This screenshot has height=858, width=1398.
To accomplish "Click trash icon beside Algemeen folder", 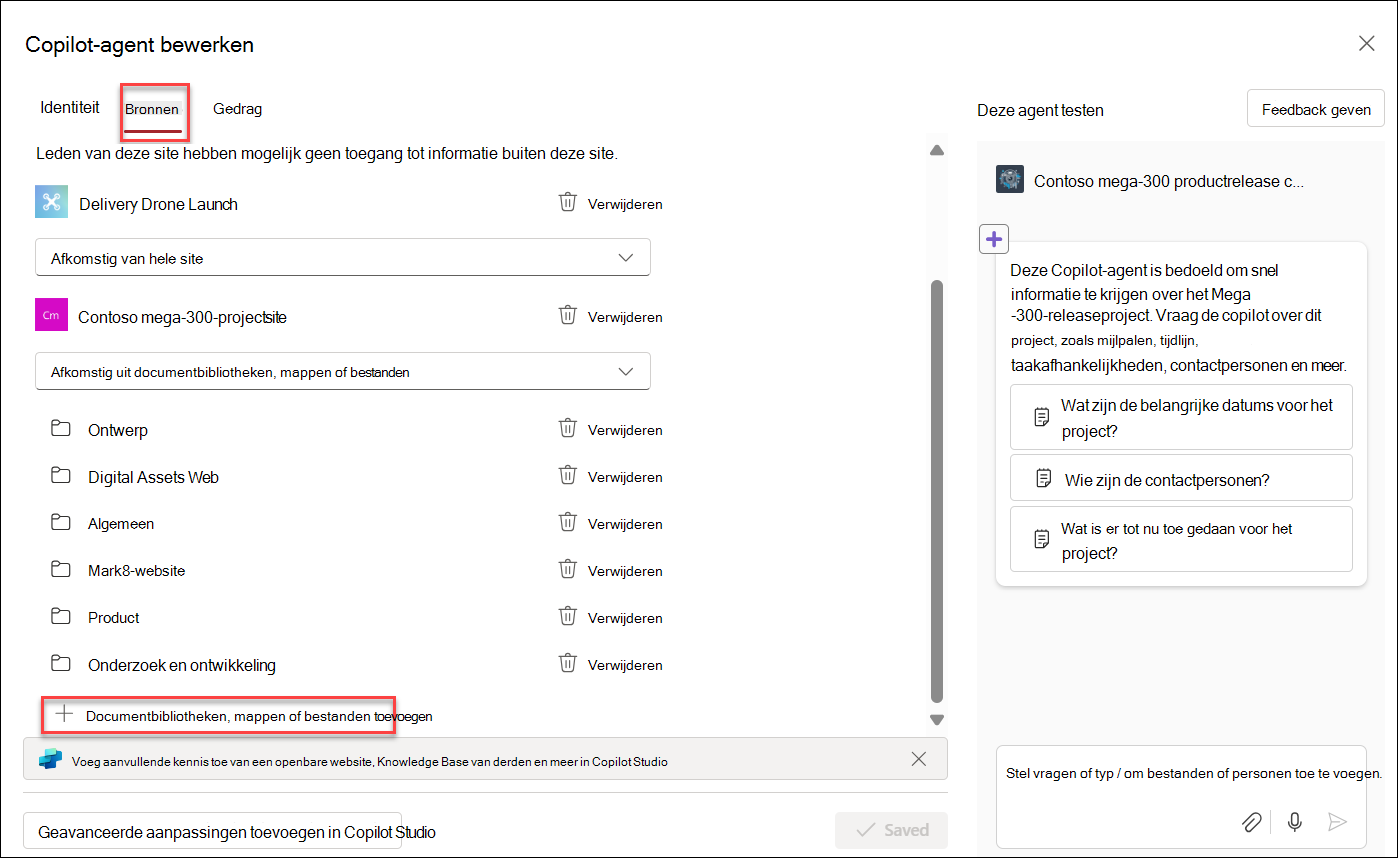I will 567,523.
